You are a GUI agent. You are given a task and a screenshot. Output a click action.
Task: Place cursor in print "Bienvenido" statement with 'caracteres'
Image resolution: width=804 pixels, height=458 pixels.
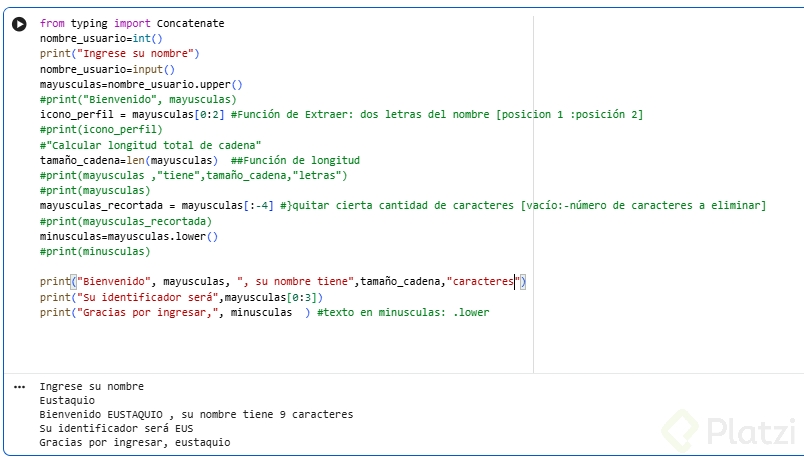click(280, 283)
